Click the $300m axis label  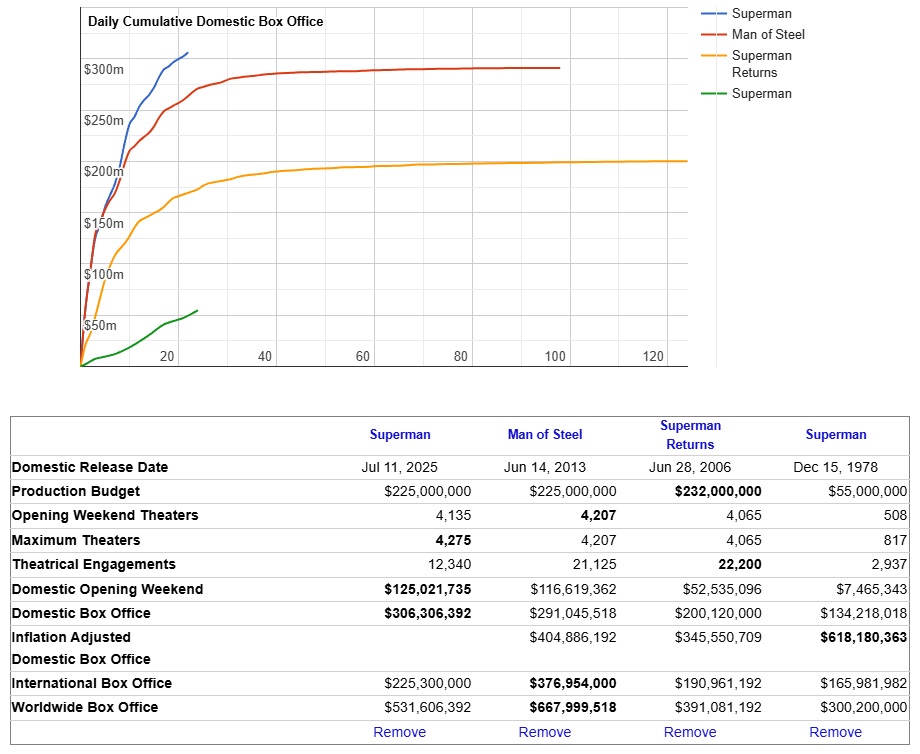(104, 70)
